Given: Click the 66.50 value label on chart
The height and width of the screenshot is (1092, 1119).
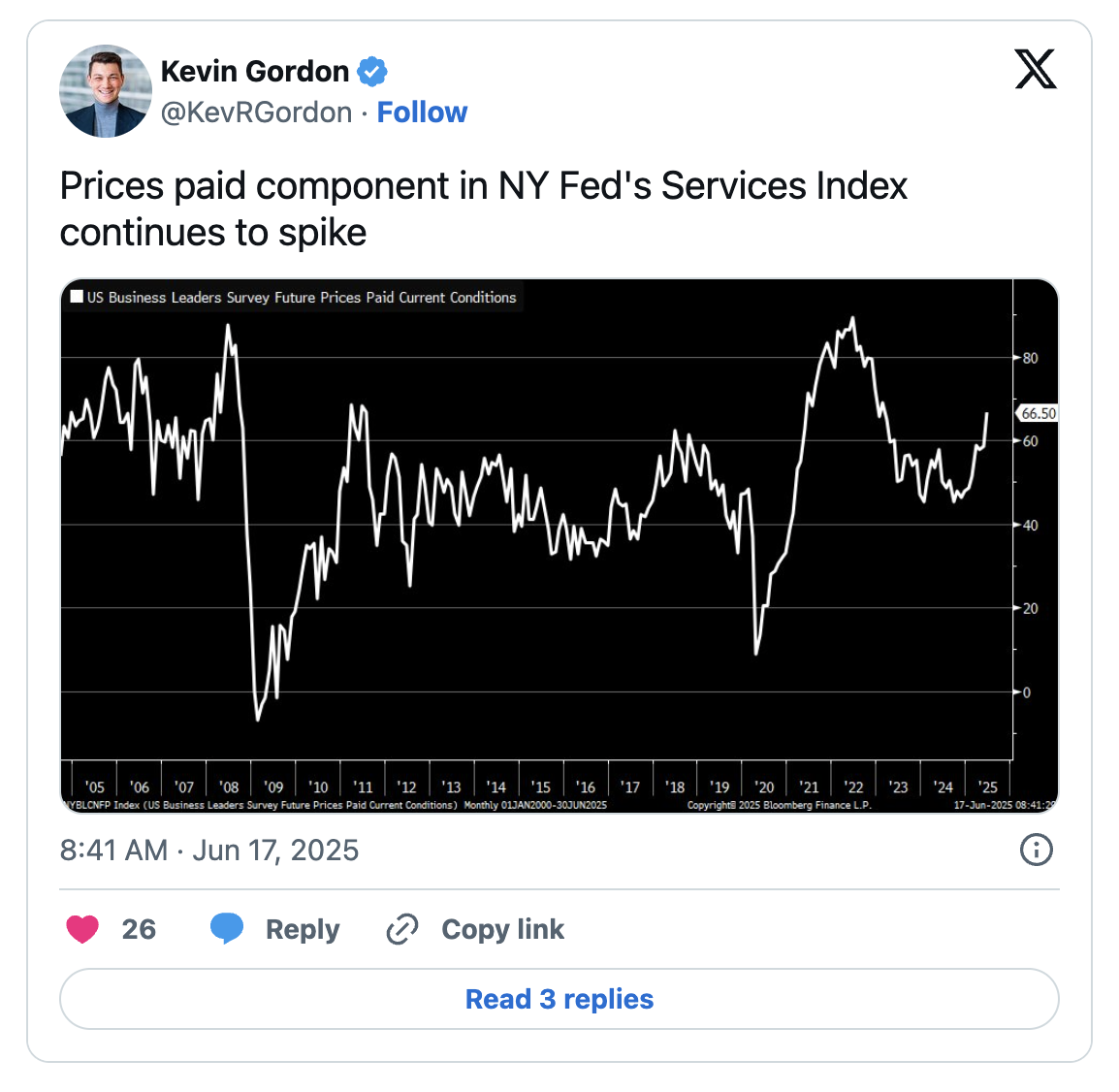Looking at the screenshot, I should [x=1038, y=413].
